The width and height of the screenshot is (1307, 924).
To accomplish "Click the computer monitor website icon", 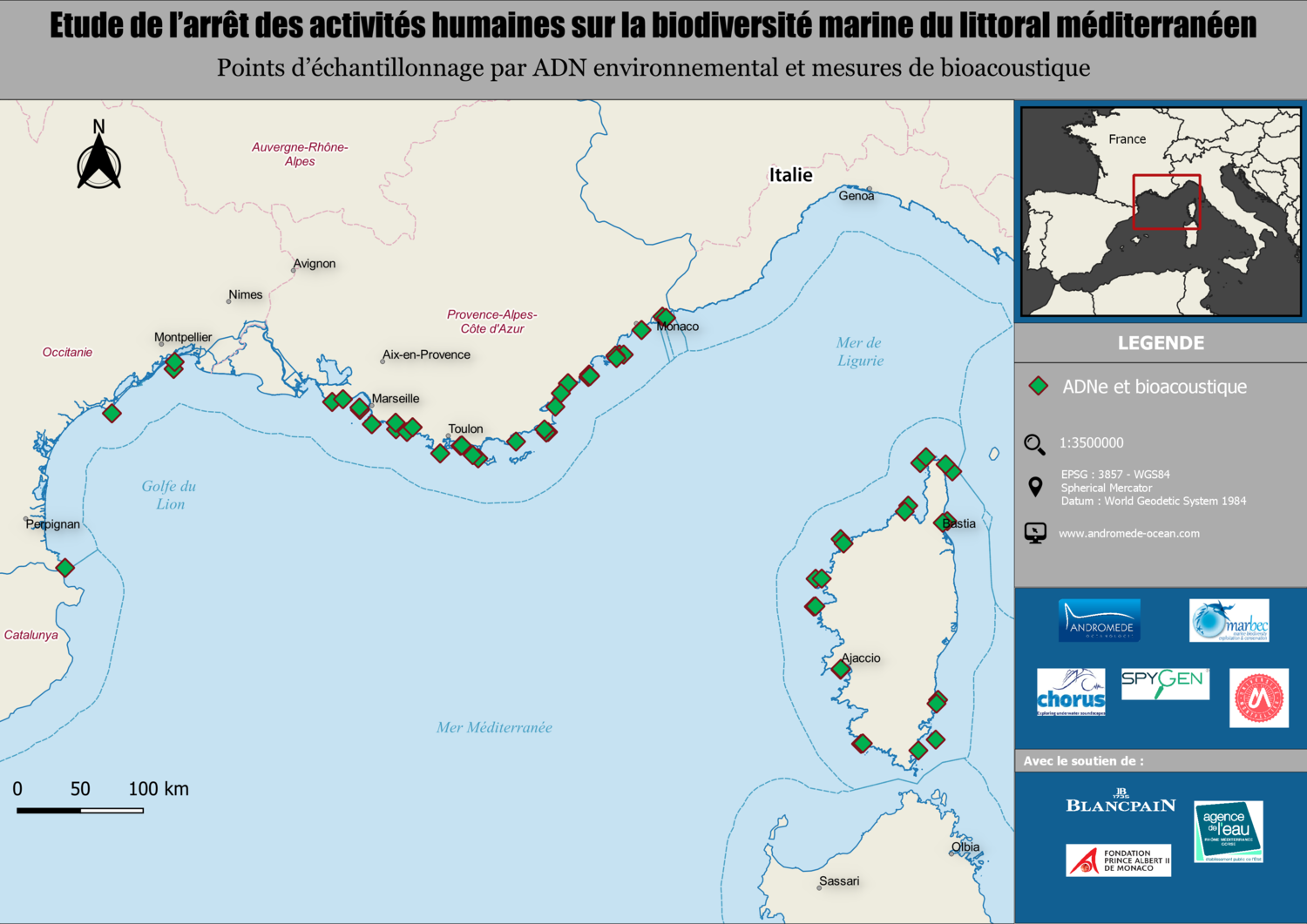I will tap(1035, 533).
